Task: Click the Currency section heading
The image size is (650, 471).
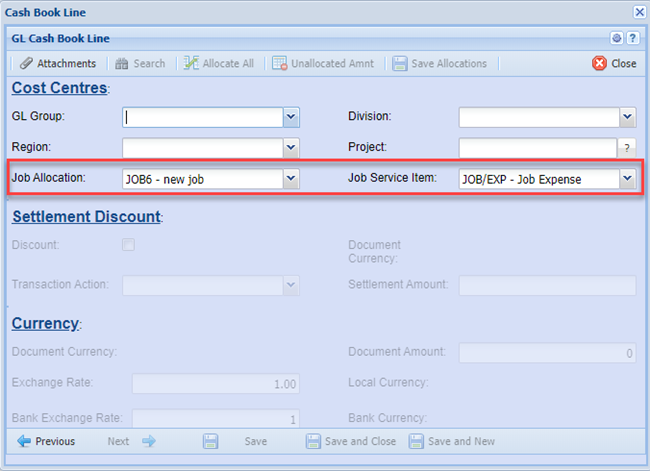Action: click(45, 323)
